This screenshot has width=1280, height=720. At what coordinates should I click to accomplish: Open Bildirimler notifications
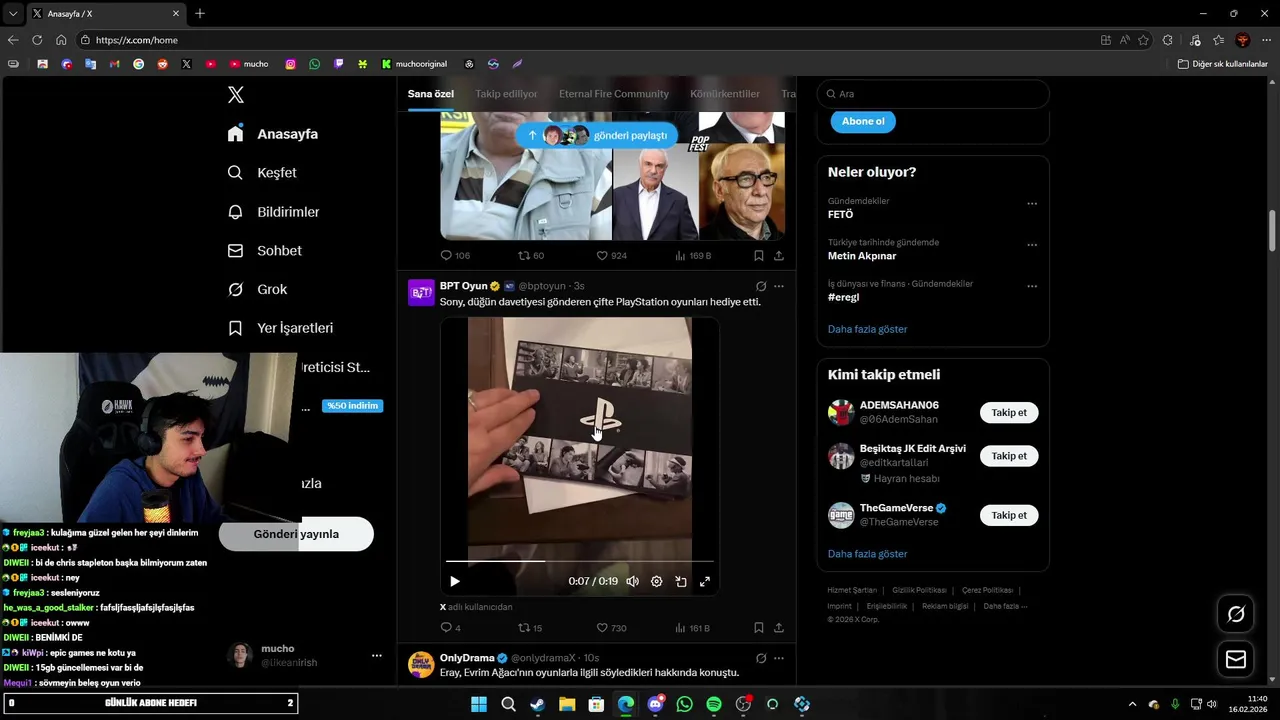[x=274, y=212]
